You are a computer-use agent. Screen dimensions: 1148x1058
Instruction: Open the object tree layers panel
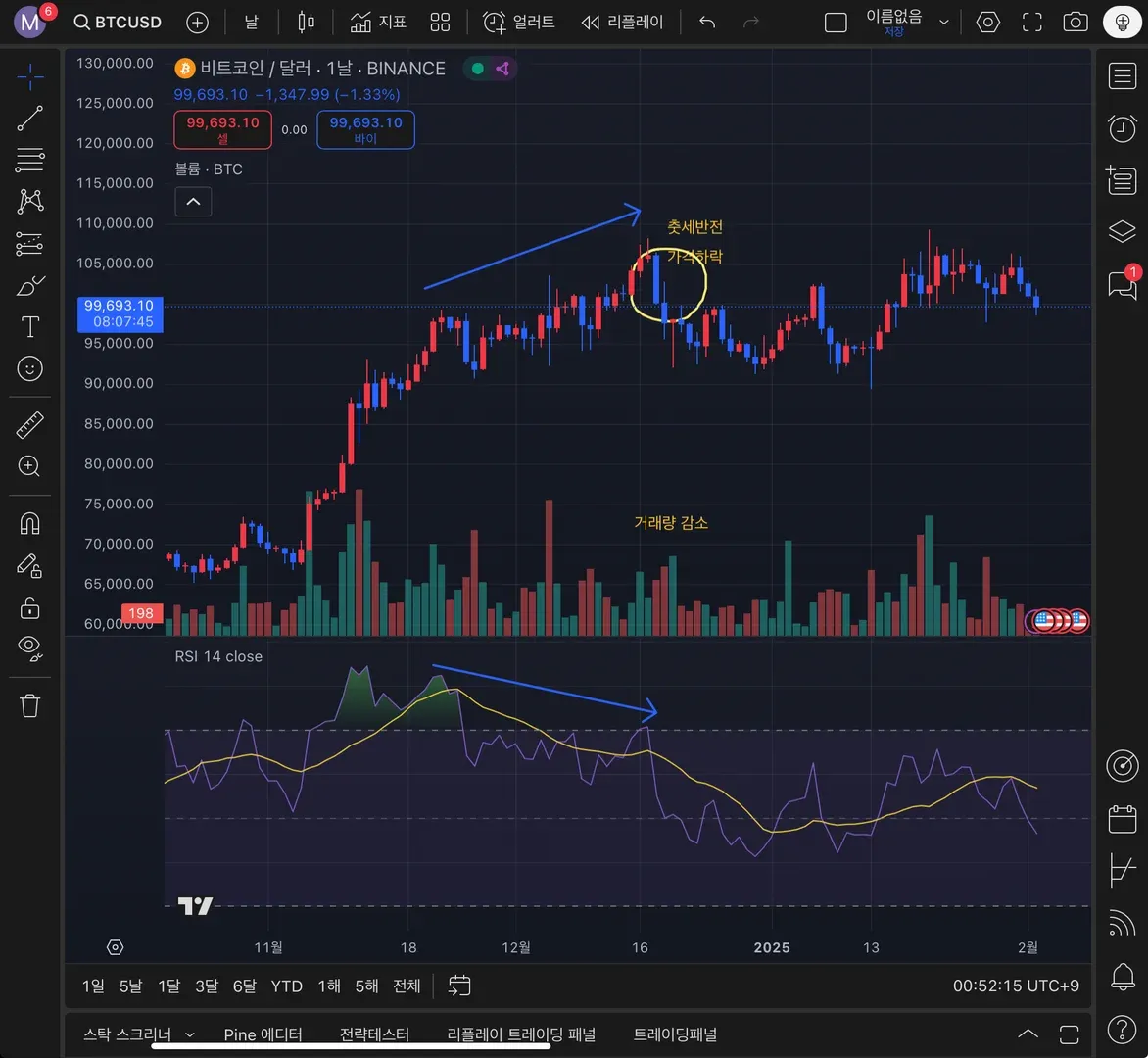pos(1122,231)
